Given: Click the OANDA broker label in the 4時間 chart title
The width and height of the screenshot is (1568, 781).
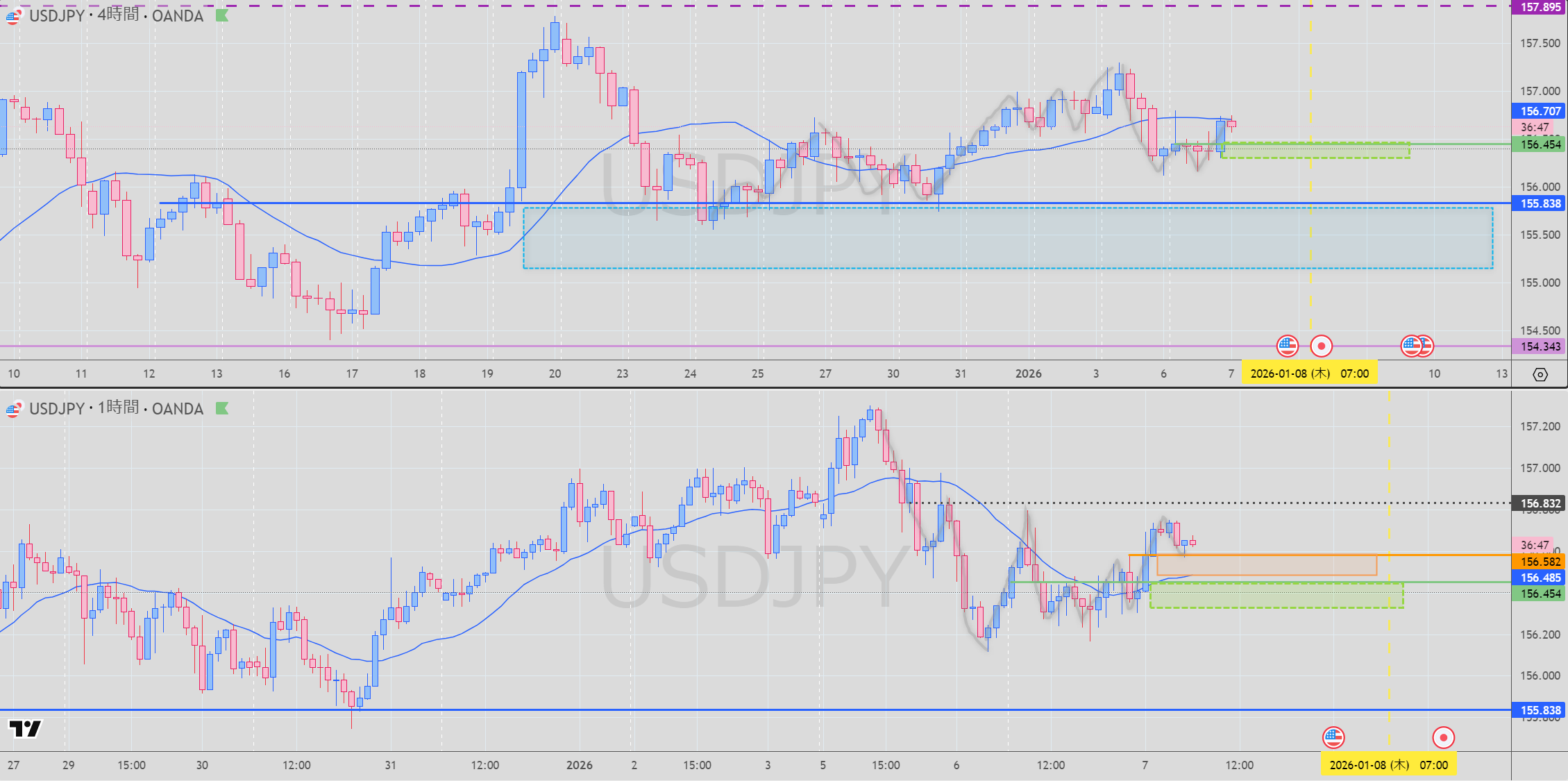Looking at the screenshot, I should [178, 16].
